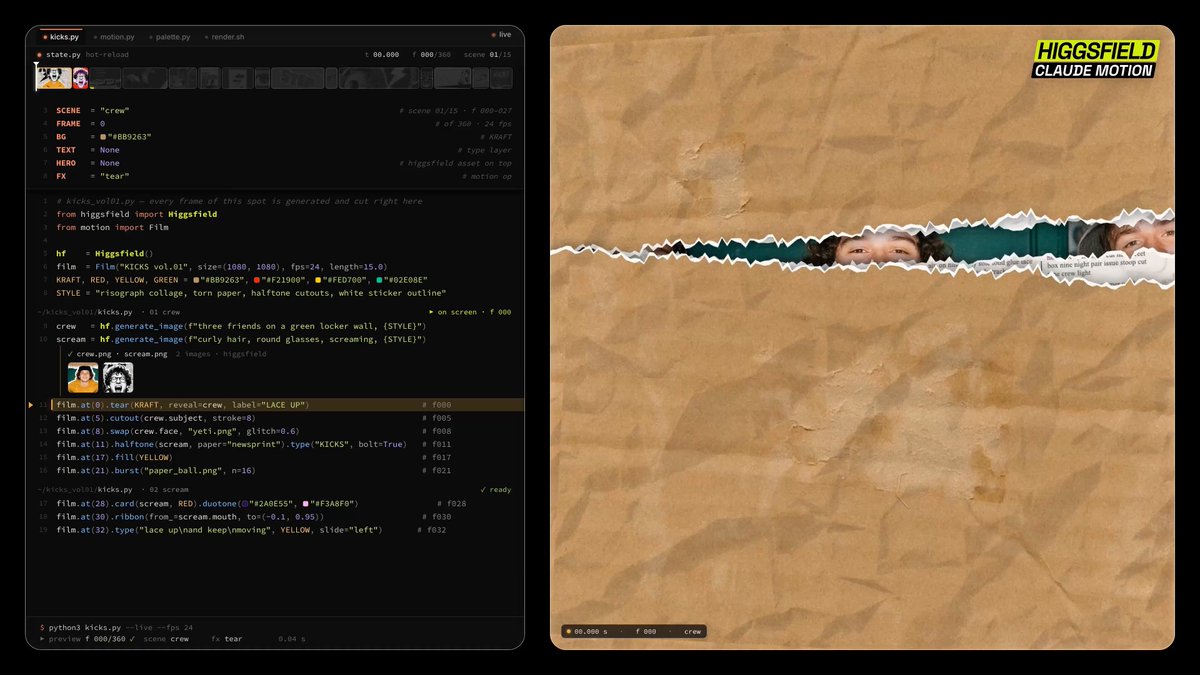1200x675 pixels.
Task: Click the BG #BB9263 color swatch
Action: click(103, 136)
